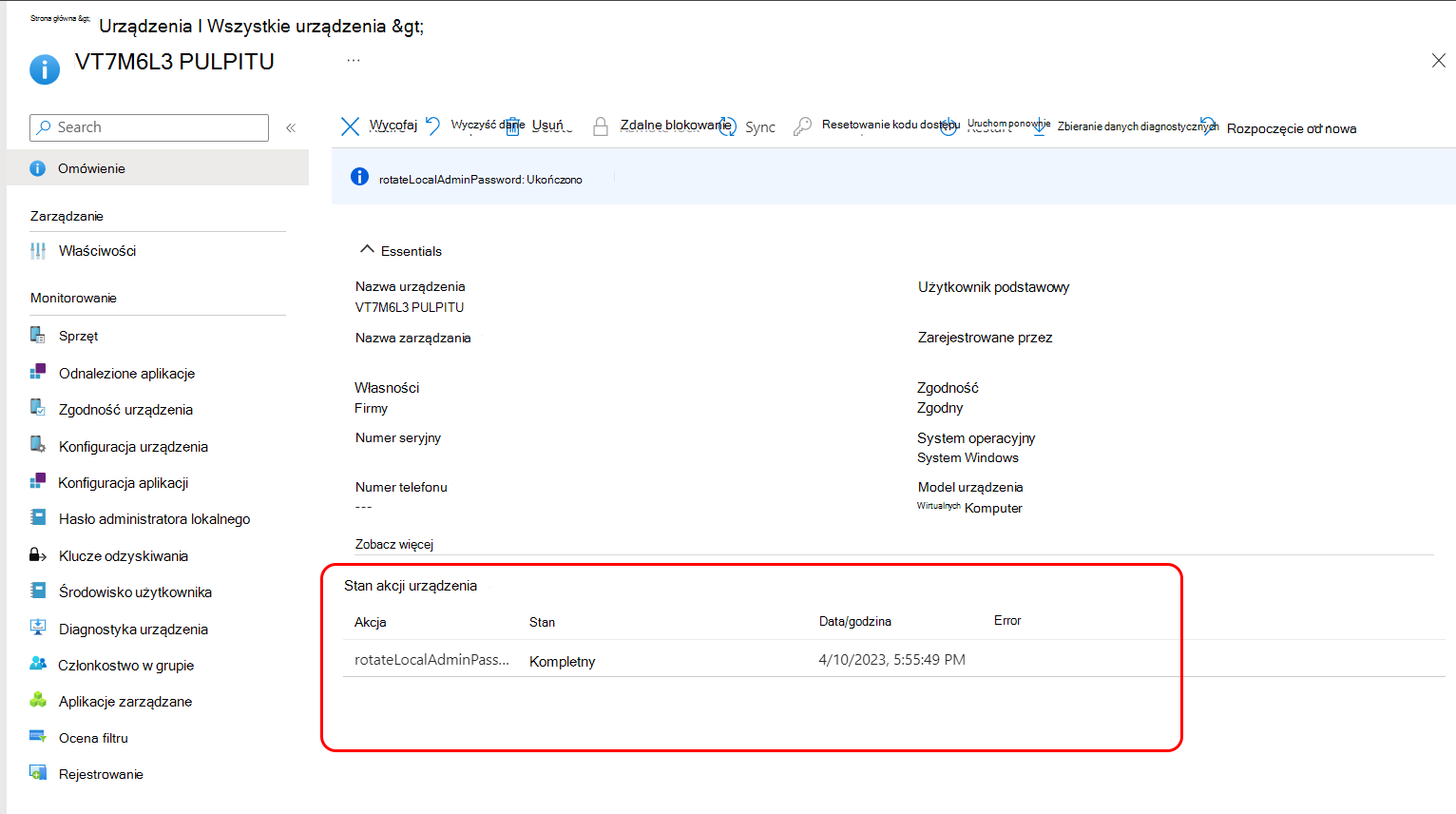
Task: Follow the Zobacz więcej link
Action: click(x=394, y=544)
